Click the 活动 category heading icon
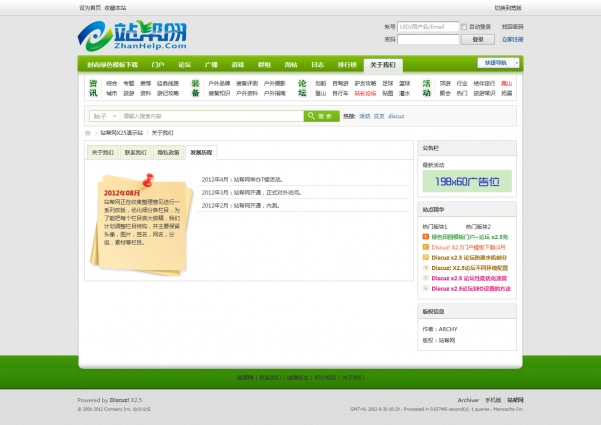The width and height of the screenshot is (601, 425). [x=427, y=88]
